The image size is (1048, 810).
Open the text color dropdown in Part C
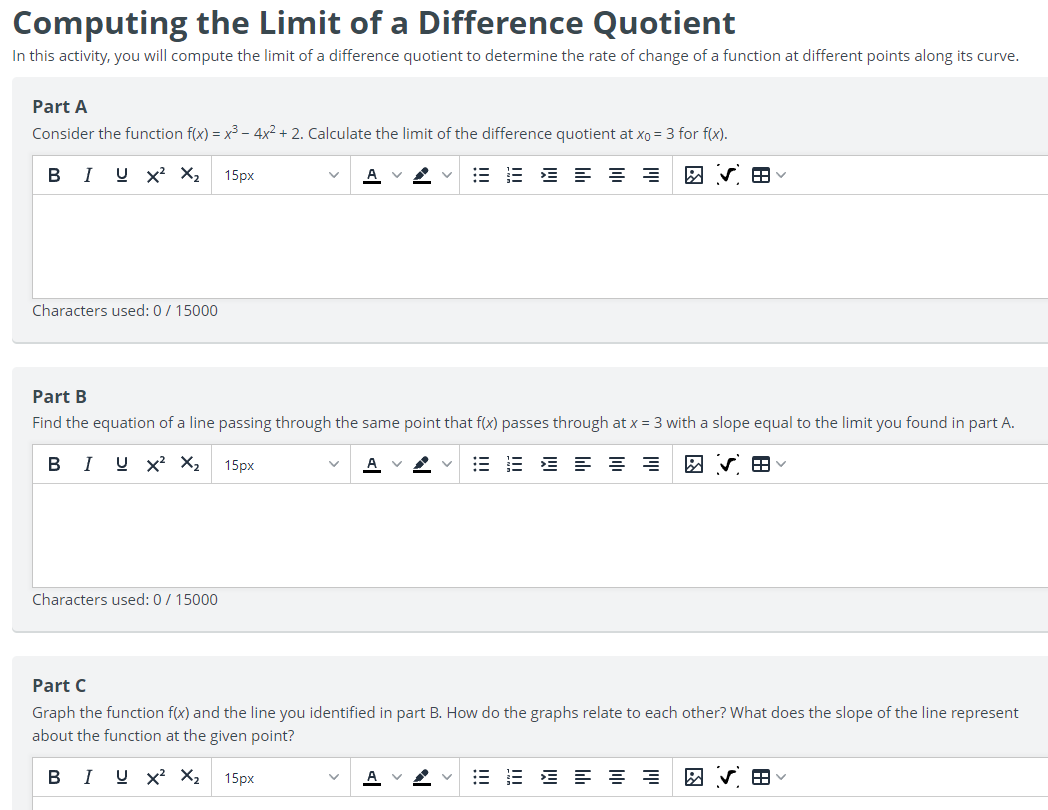tap(396, 777)
